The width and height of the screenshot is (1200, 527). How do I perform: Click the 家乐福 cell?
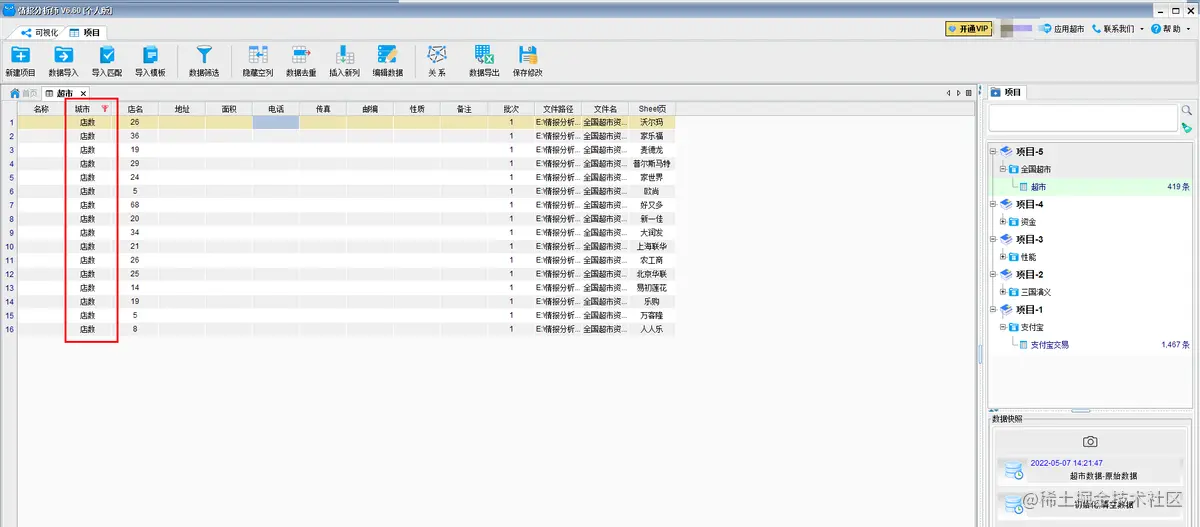pos(652,136)
